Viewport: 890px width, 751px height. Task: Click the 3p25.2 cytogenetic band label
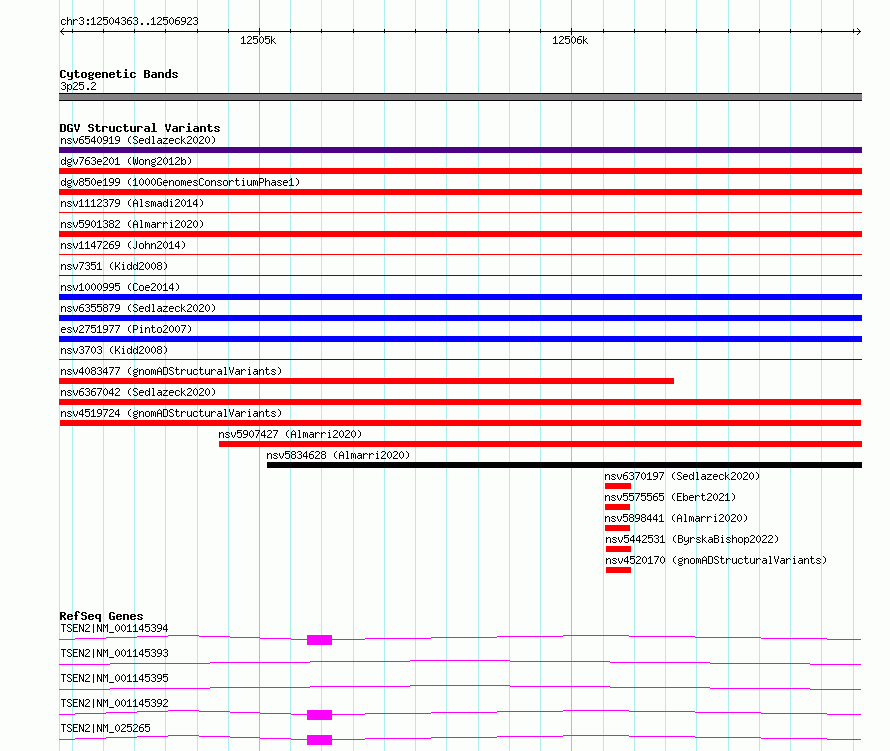pyautogui.click(x=78, y=86)
